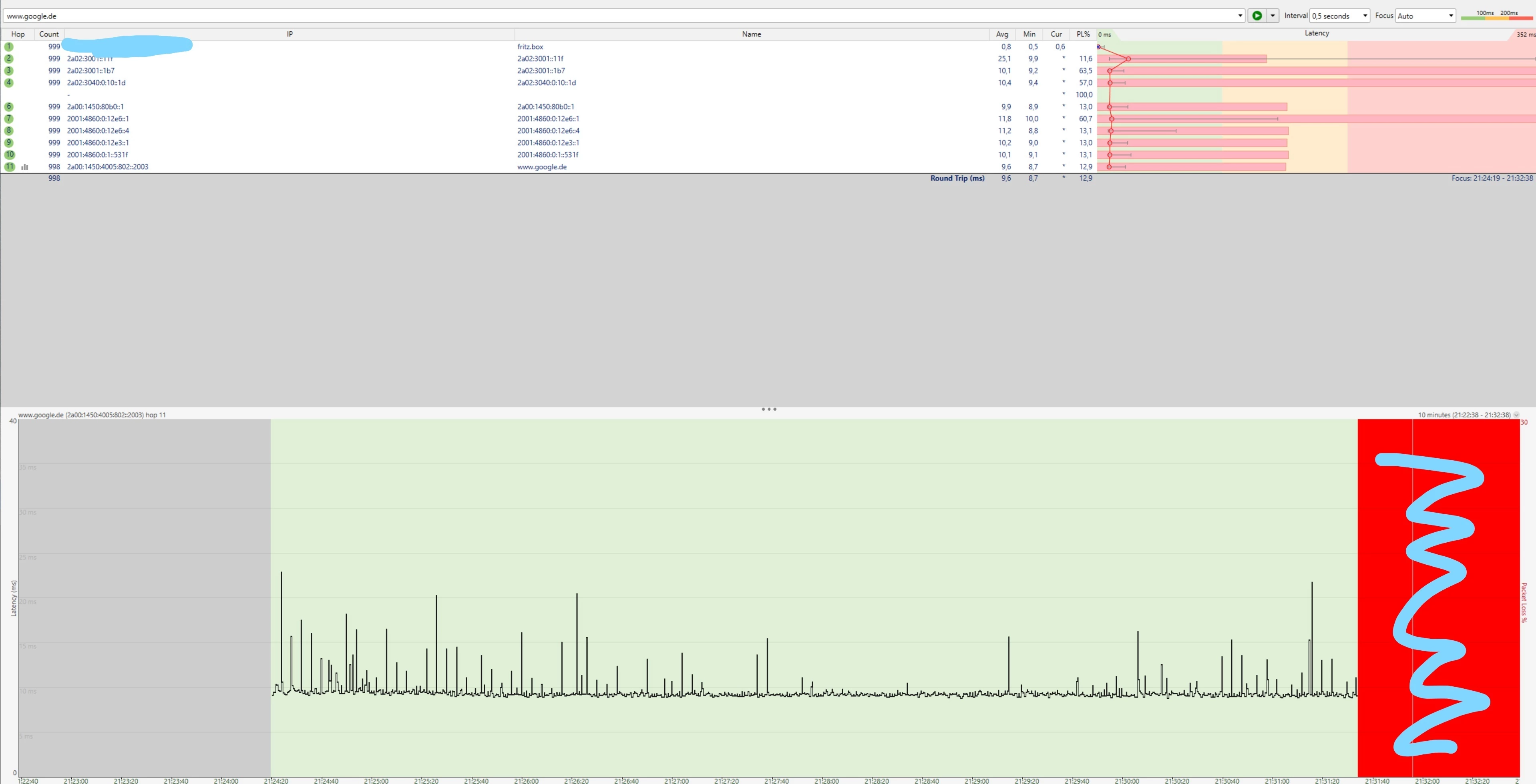The width and height of the screenshot is (1536, 784).
Task: Open the Focus dropdown set to Auto
Action: coord(1425,16)
